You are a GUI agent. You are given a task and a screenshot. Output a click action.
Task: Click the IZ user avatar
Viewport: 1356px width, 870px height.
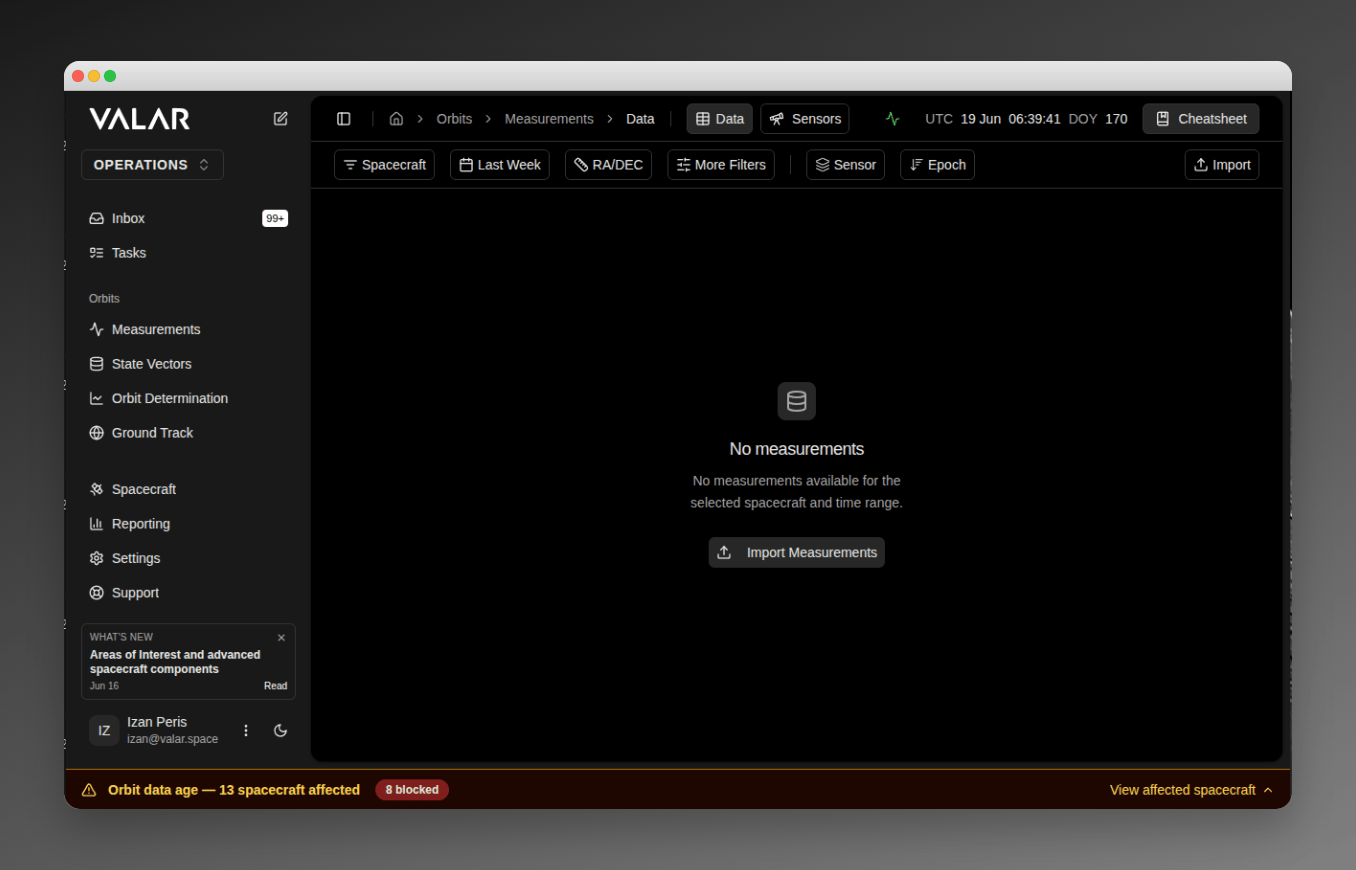point(104,730)
